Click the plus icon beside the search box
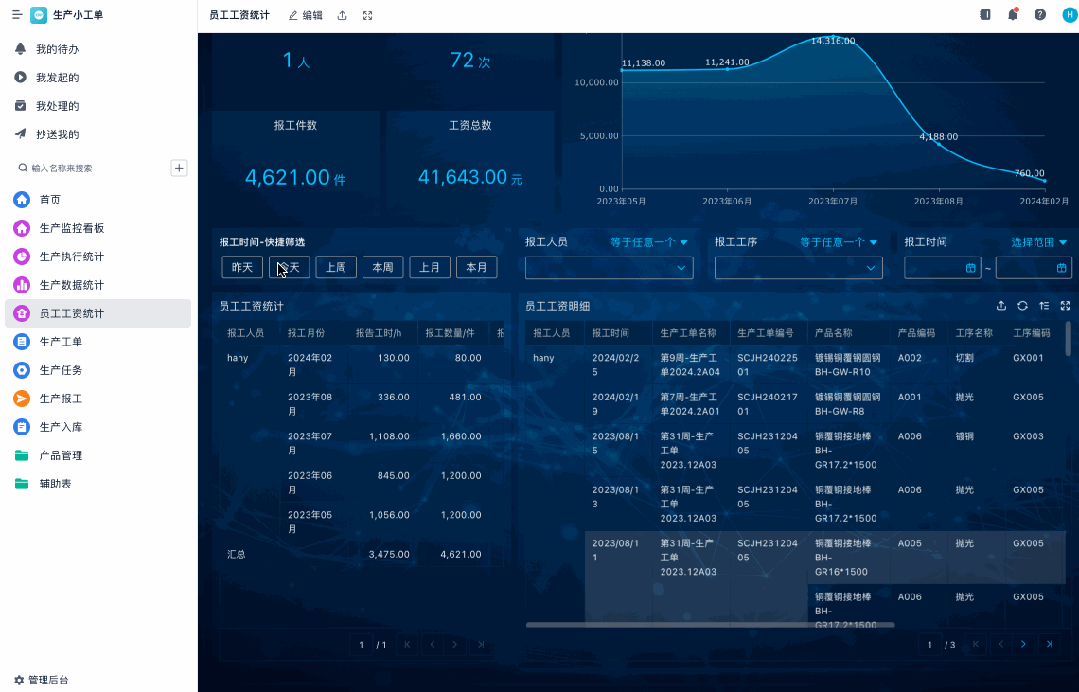Viewport: 1079px width, 692px height. point(179,168)
